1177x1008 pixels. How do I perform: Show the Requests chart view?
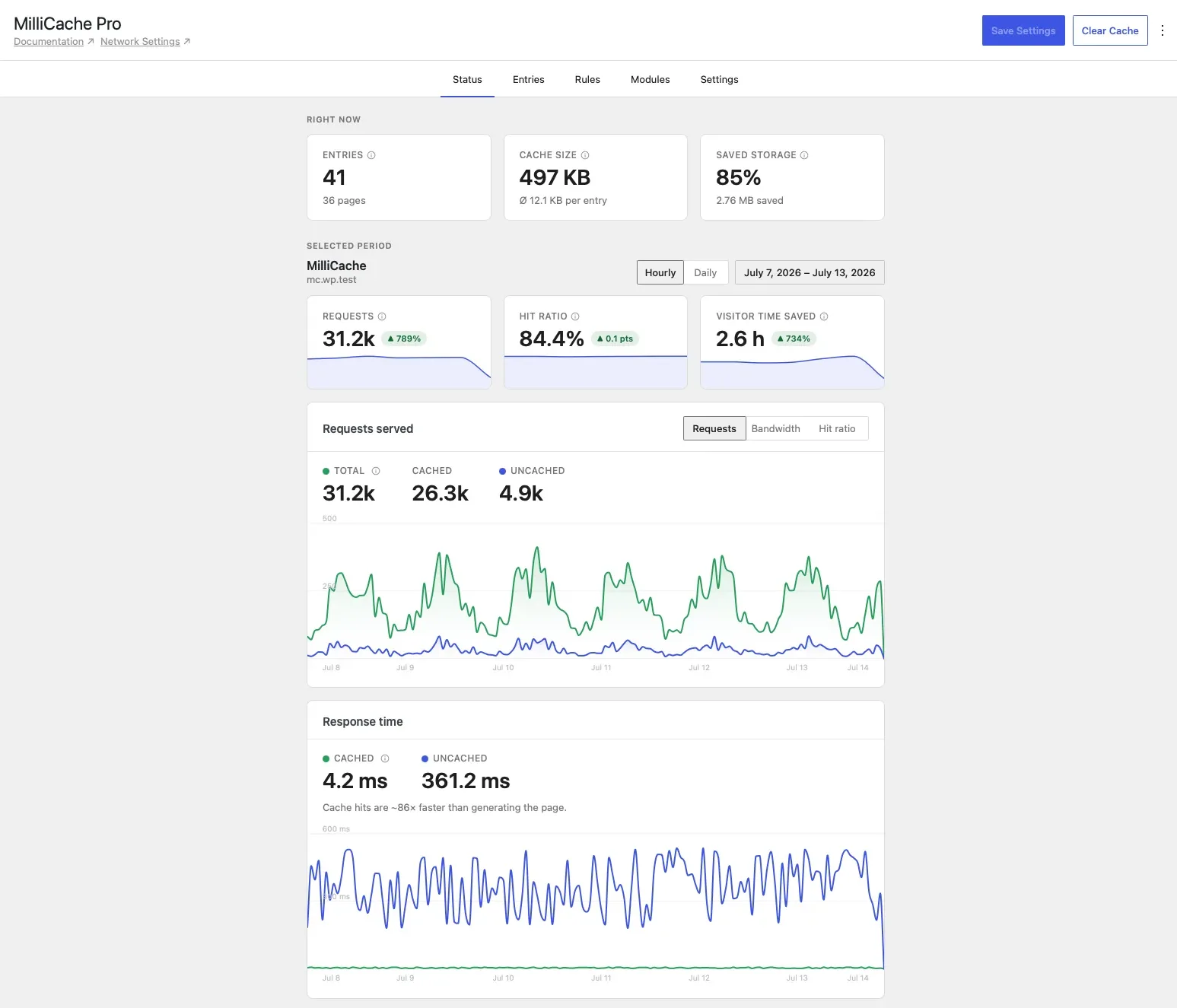pyautogui.click(x=714, y=428)
